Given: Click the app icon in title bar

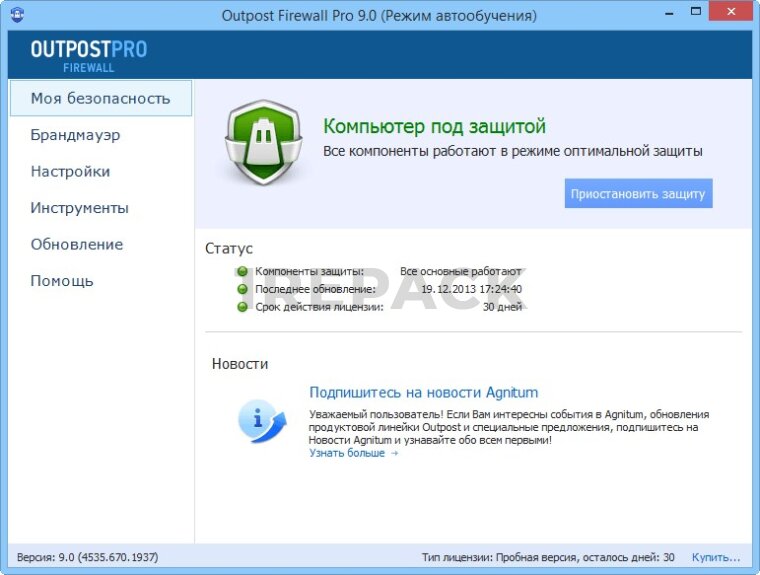Looking at the screenshot, I should point(18,15).
